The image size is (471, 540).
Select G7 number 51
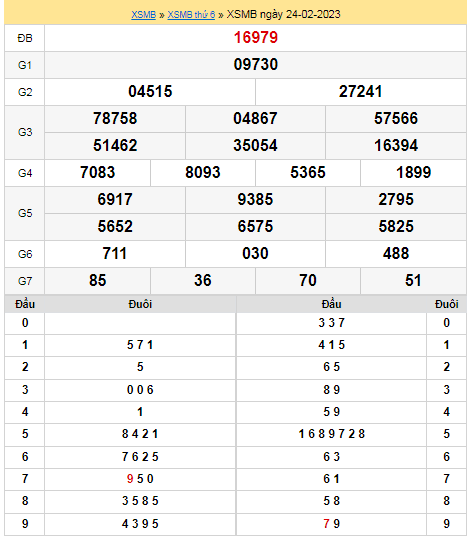point(413,280)
